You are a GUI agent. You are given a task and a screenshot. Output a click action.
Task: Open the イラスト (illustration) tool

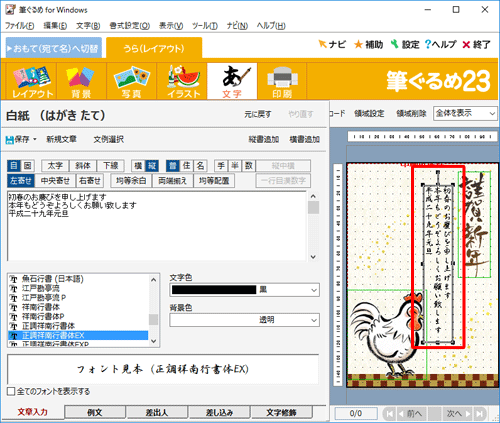click(182, 81)
